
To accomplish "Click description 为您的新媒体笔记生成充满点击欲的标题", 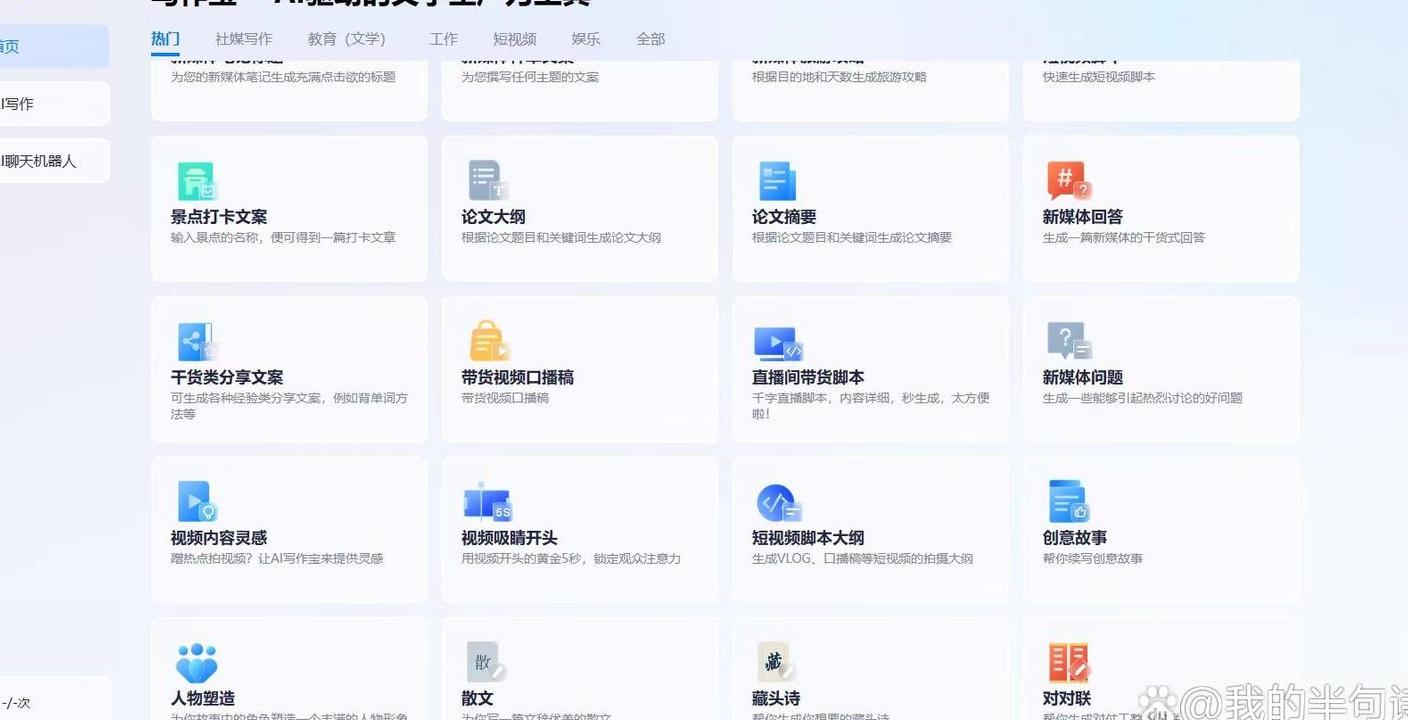I will pyautogui.click(x=283, y=77).
